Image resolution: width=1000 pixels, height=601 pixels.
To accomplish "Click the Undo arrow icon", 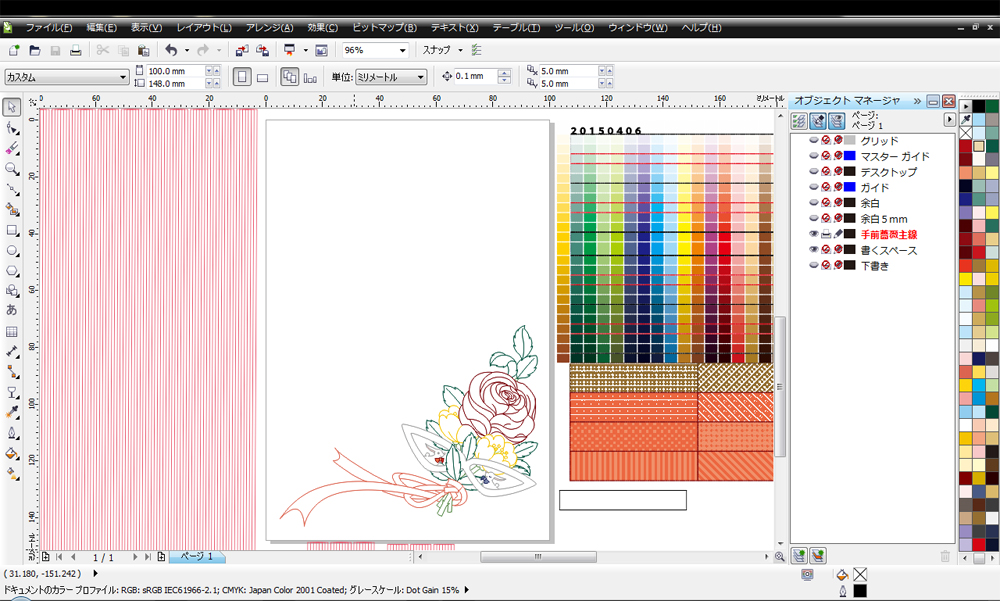I will (x=170, y=50).
